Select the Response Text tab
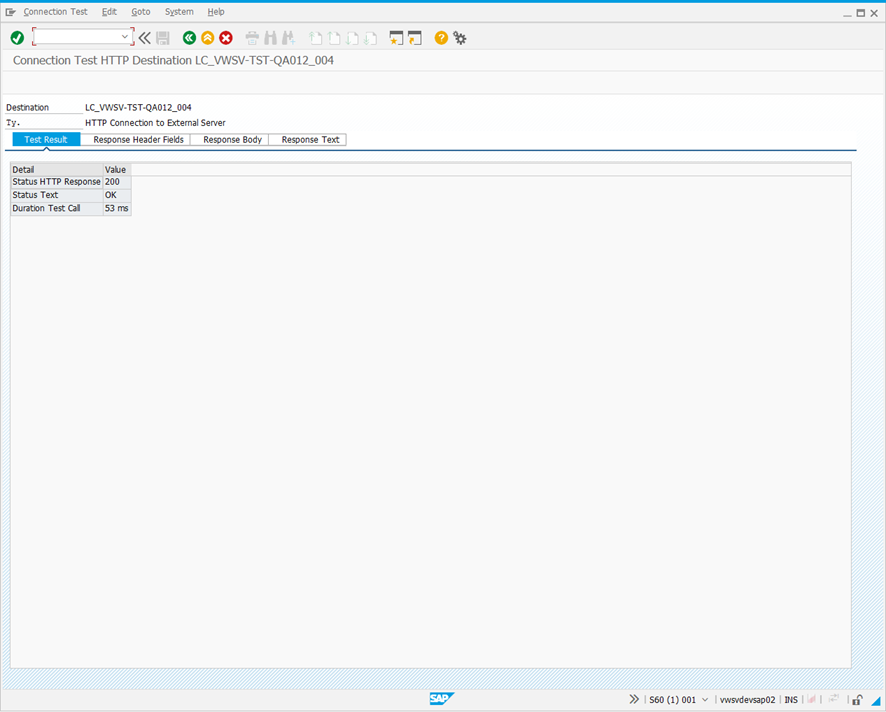The height and width of the screenshot is (712, 886). (310, 140)
